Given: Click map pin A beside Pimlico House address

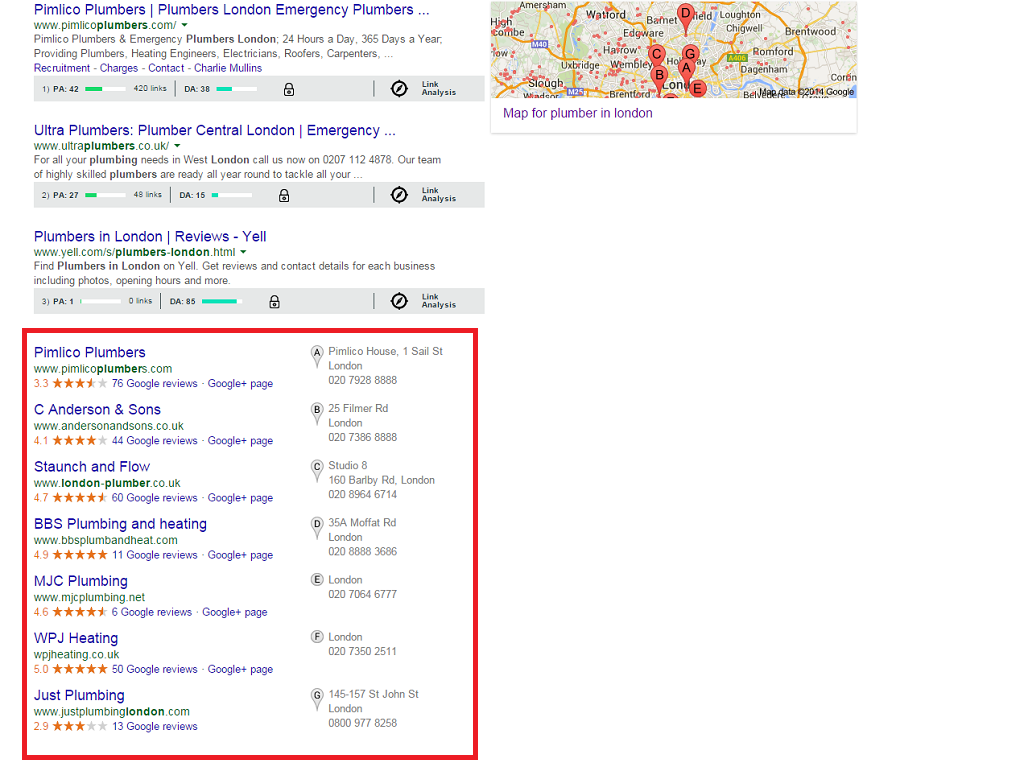Looking at the screenshot, I should pos(317,357).
